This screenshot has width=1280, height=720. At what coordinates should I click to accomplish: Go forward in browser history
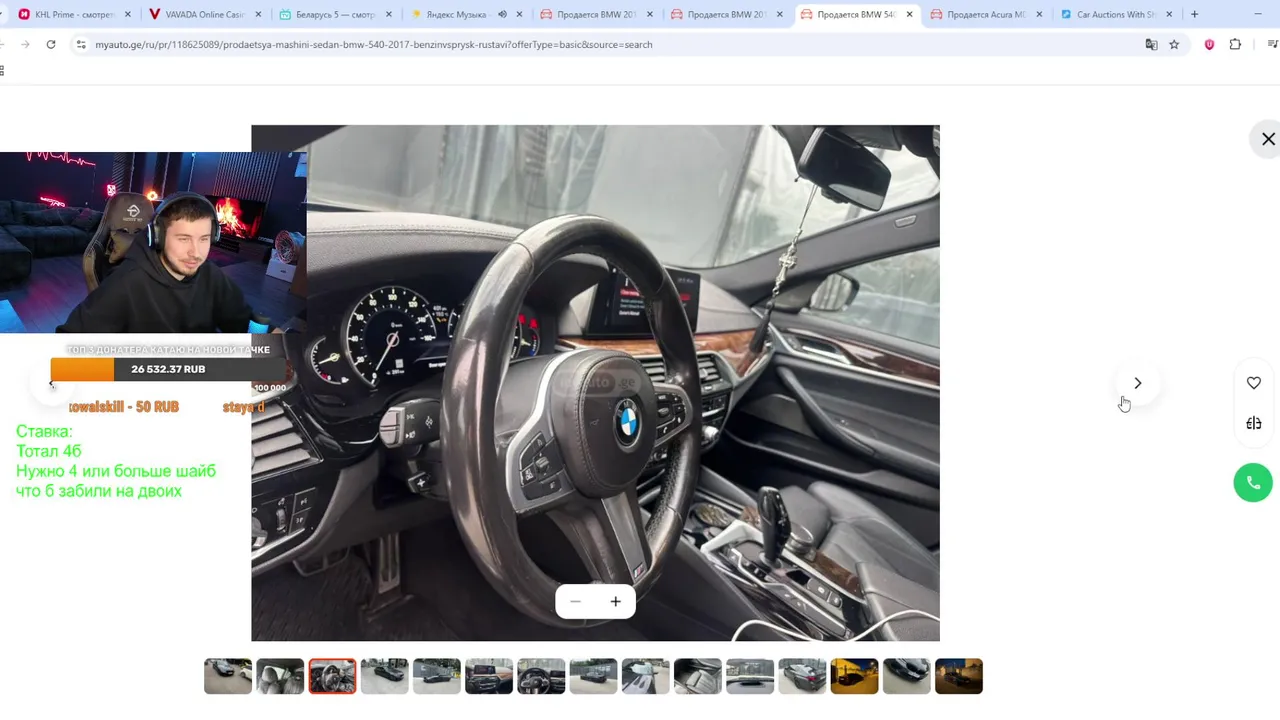(x=25, y=44)
